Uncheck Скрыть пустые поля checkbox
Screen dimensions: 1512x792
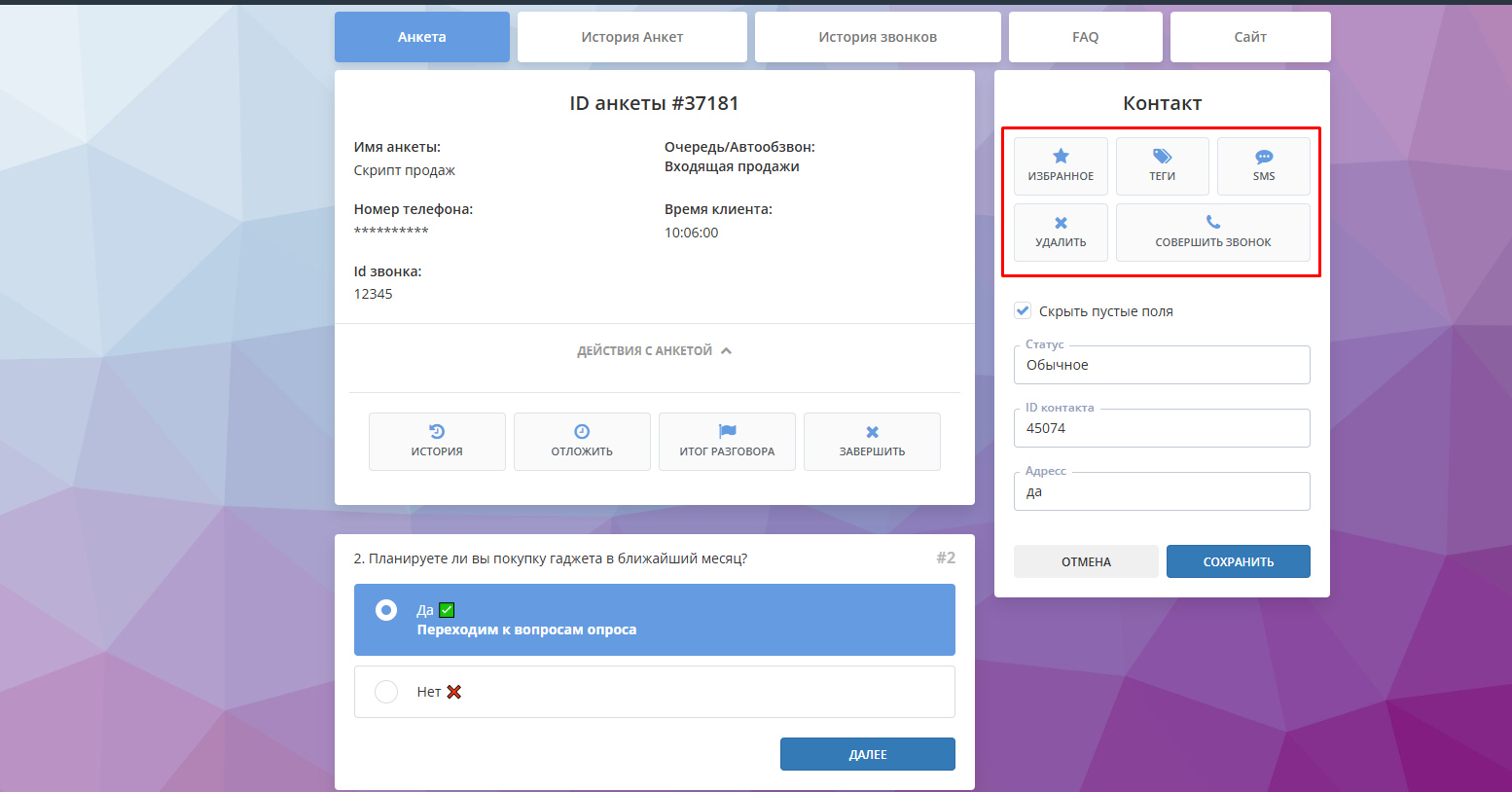1023,311
